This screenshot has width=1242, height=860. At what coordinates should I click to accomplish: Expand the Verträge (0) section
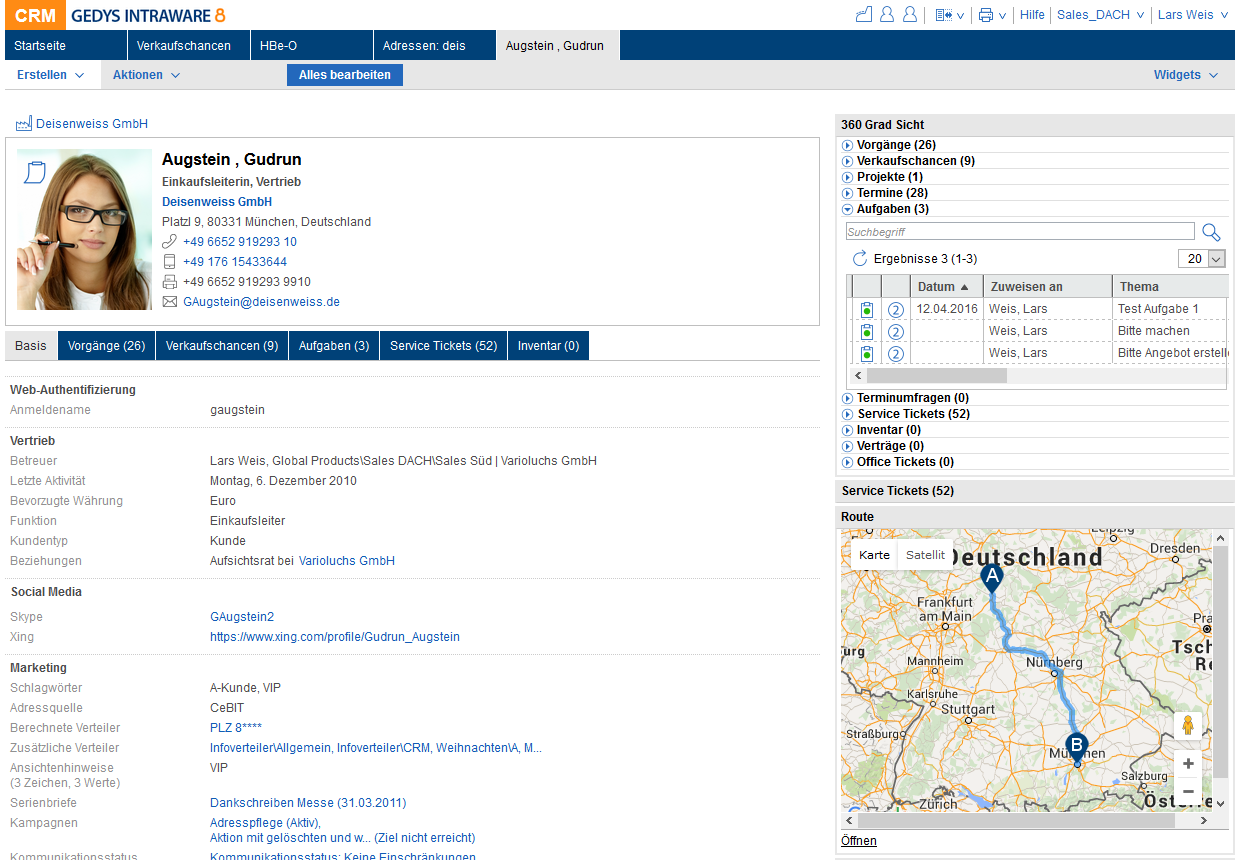(x=848, y=446)
